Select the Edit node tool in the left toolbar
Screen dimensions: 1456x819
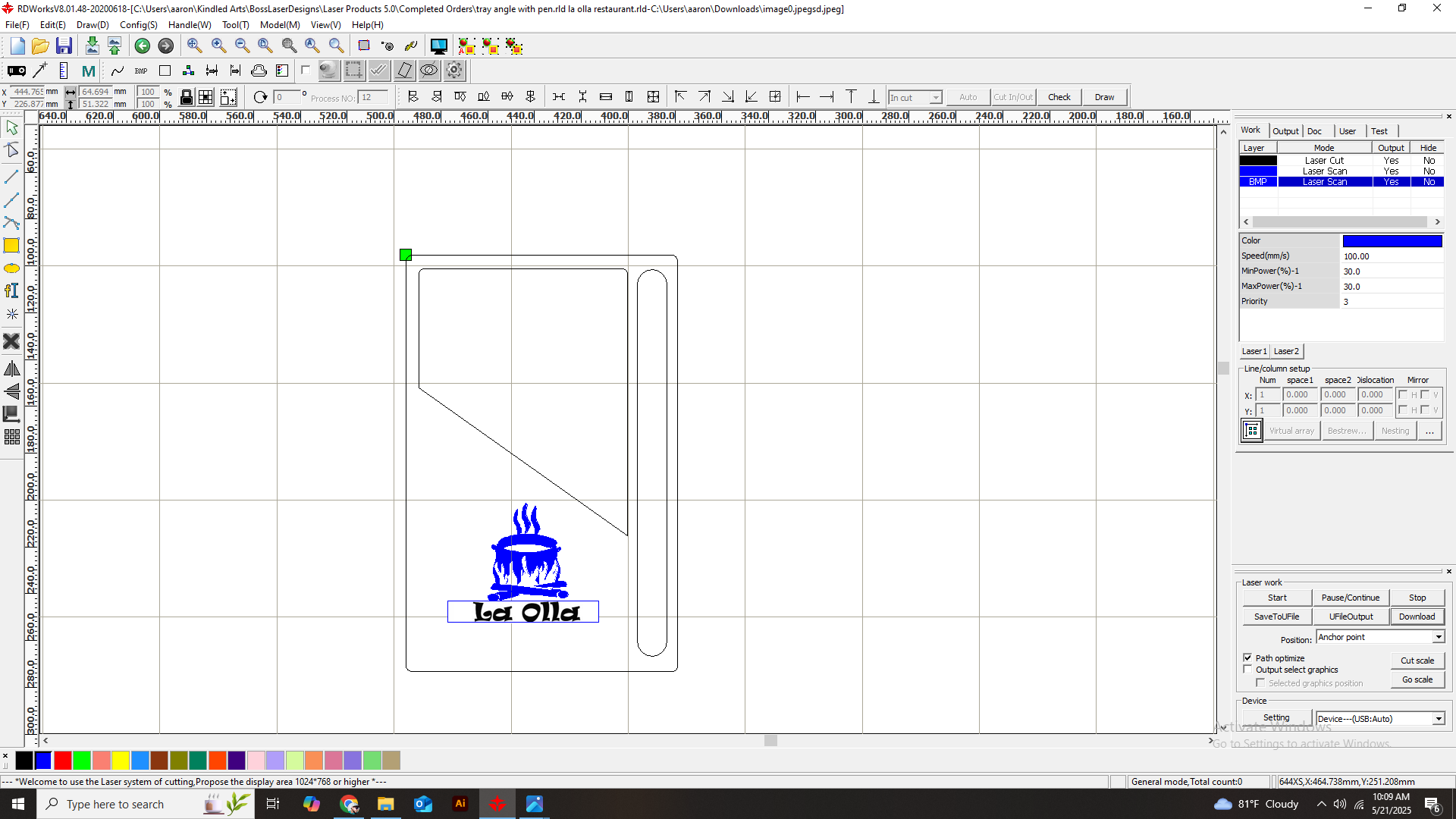[x=11, y=150]
